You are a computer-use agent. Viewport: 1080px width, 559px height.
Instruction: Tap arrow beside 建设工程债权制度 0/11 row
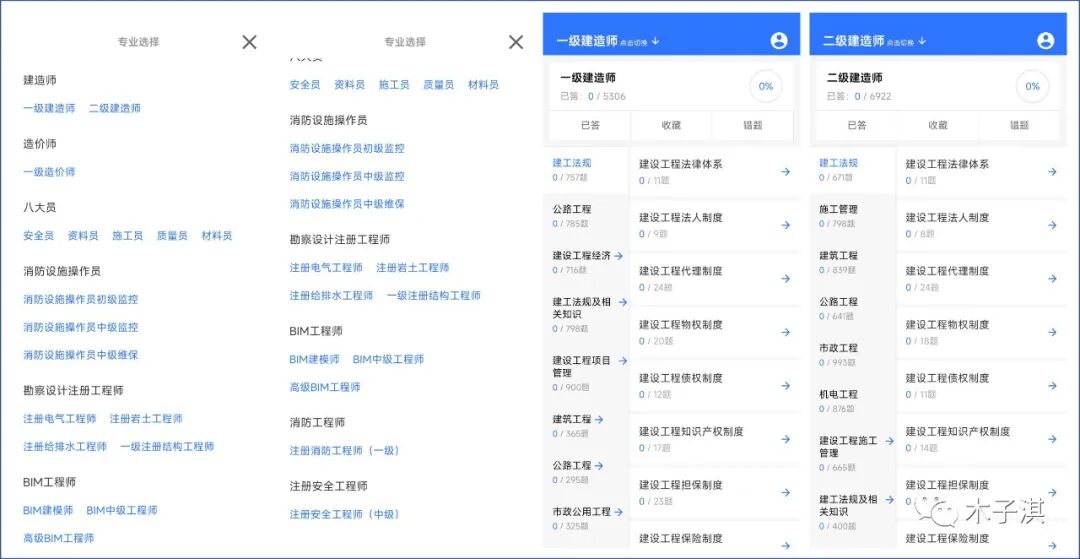(1052, 386)
